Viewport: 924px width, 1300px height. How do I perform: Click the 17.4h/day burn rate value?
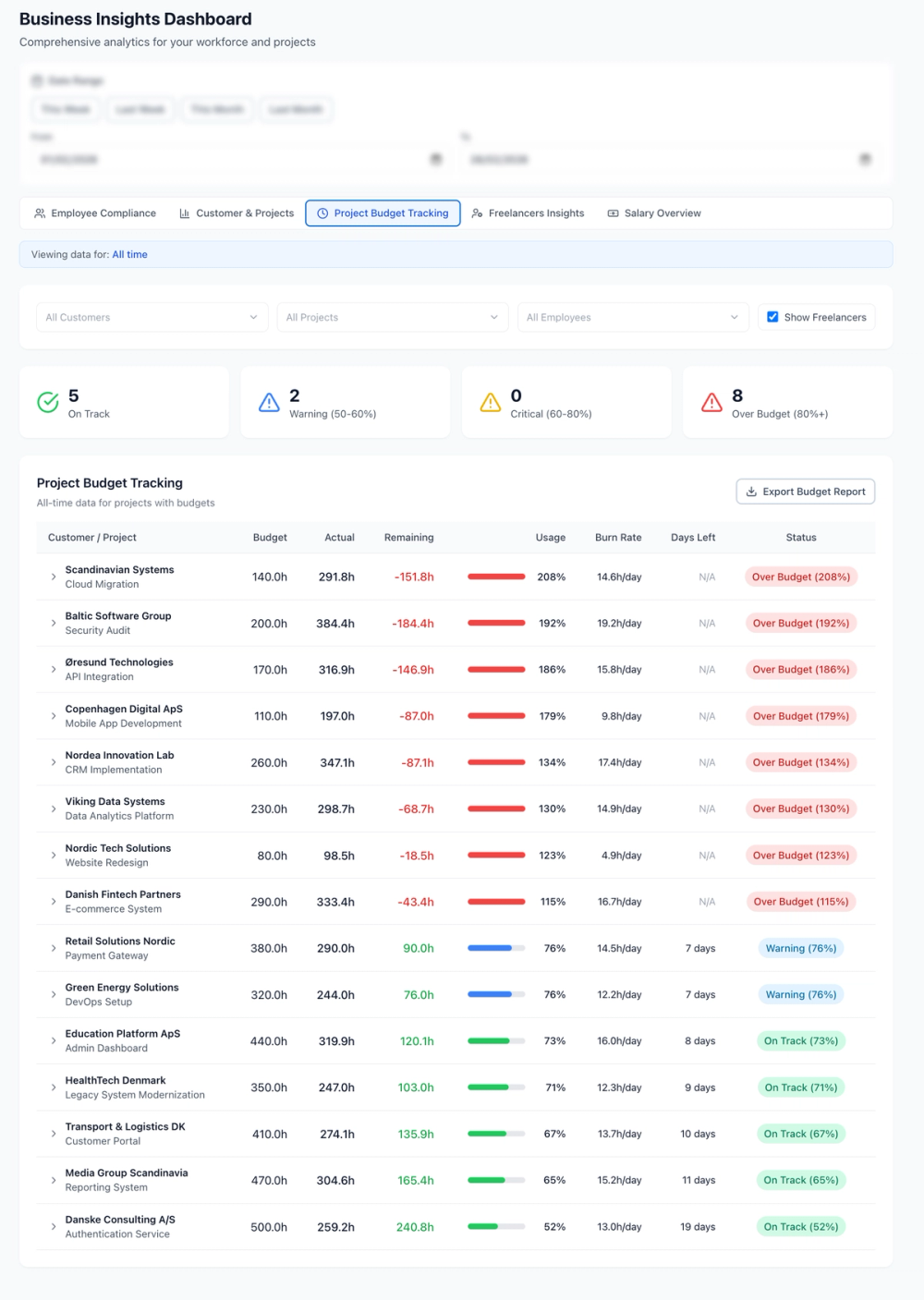620,762
